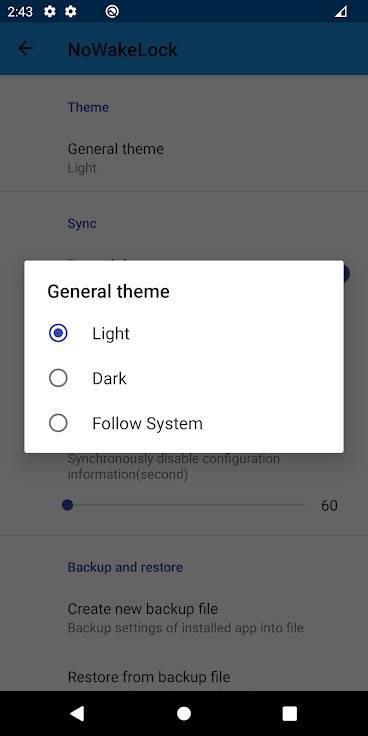Click the slider handle for sync seconds

tap(68, 506)
